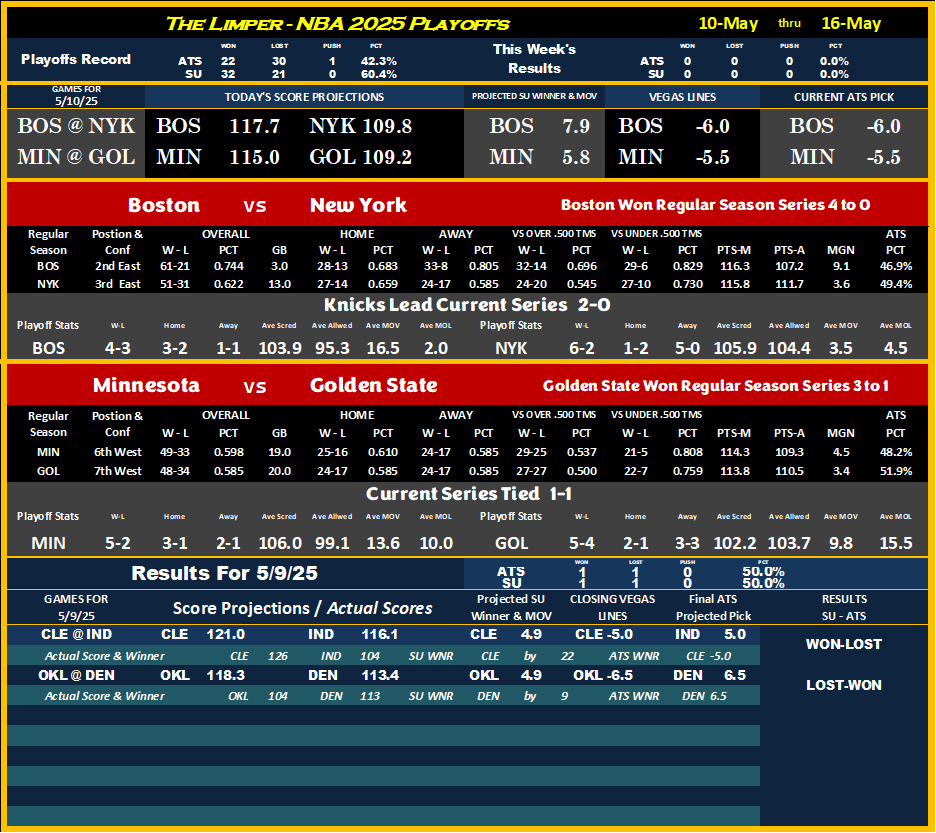The image size is (936, 833).
Task: Select Boston's ATS percentage "46.9%"
Action: pyautogui.click(x=895, y=266)
